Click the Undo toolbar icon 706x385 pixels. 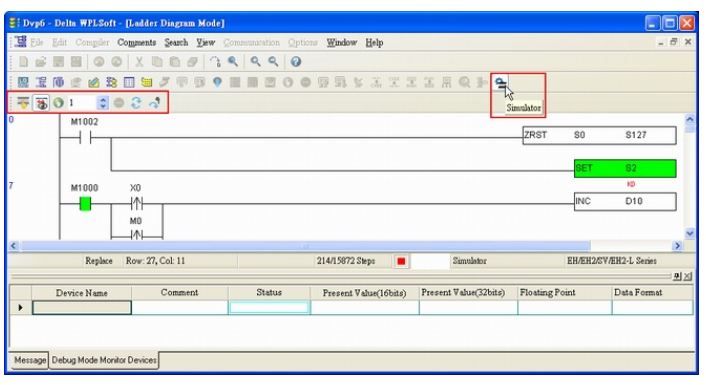[x=99, y=62]
